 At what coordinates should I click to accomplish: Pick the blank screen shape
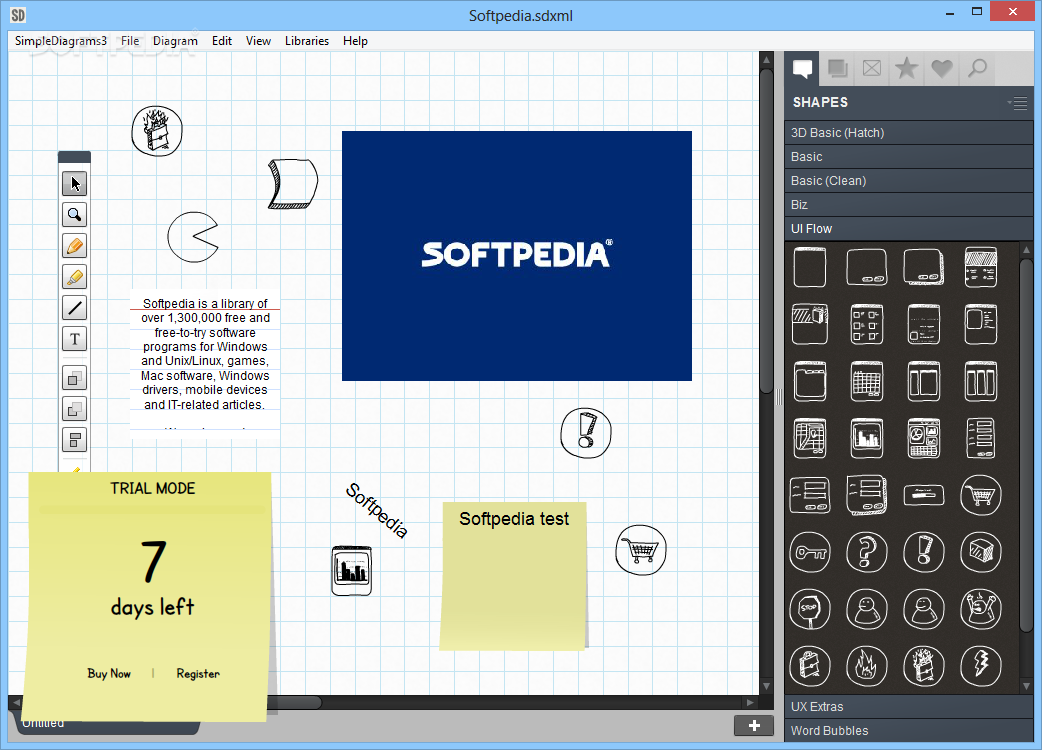tap(810, 267)
